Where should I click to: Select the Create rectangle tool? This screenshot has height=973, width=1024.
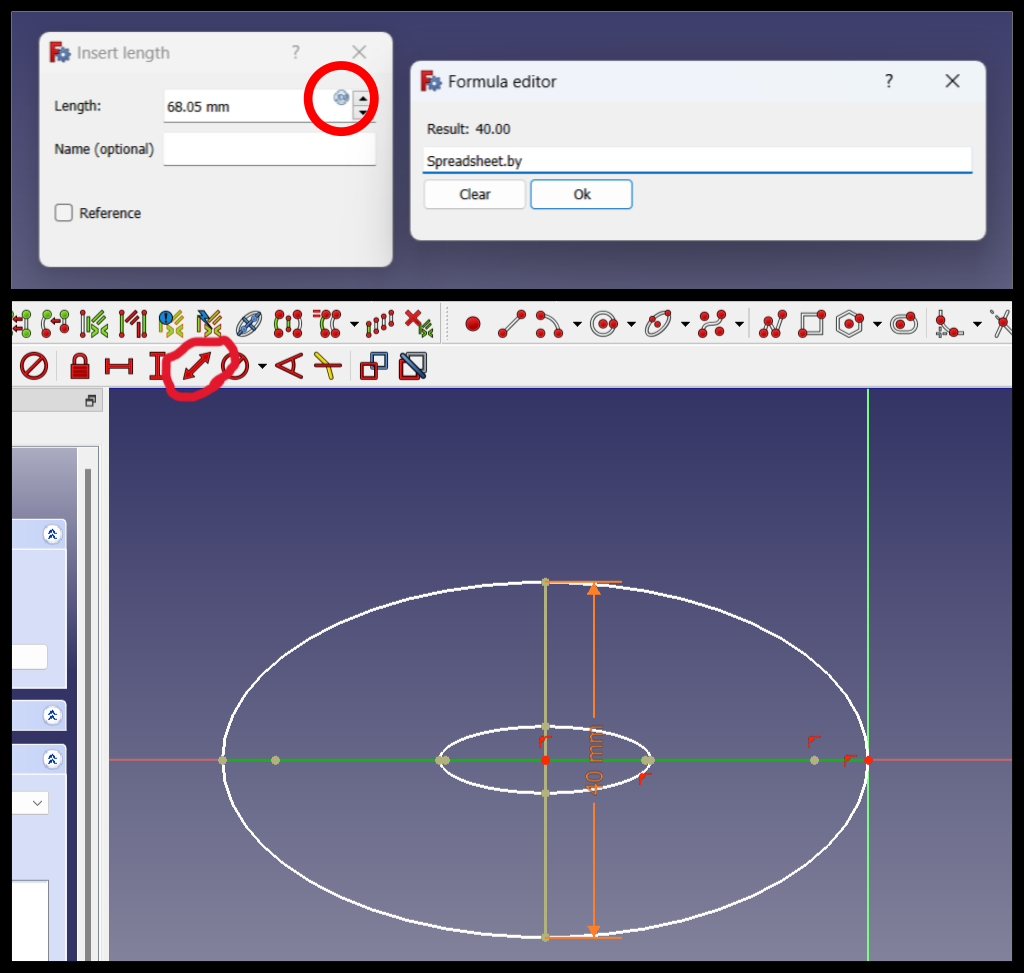tap(809, 323)
